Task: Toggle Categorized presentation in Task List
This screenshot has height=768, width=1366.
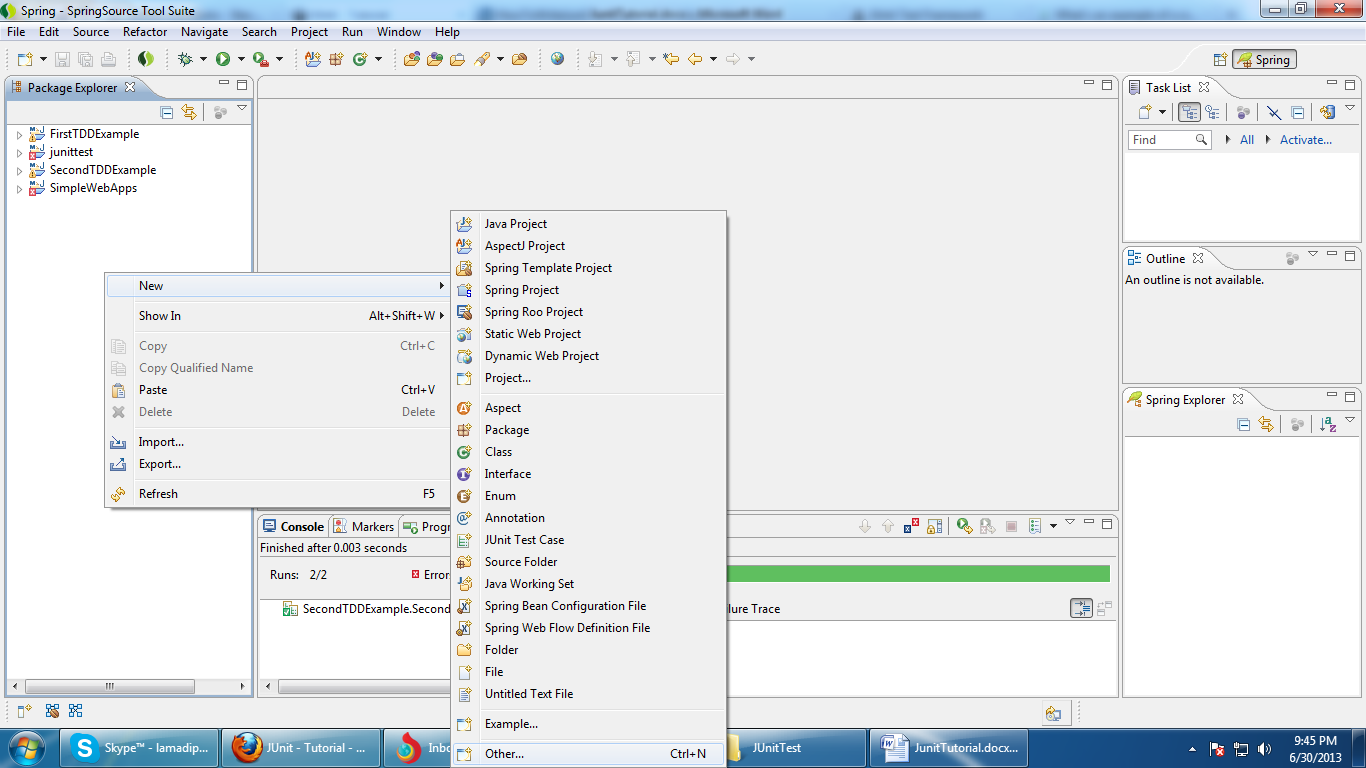Action: click(x=1189, y=112)
